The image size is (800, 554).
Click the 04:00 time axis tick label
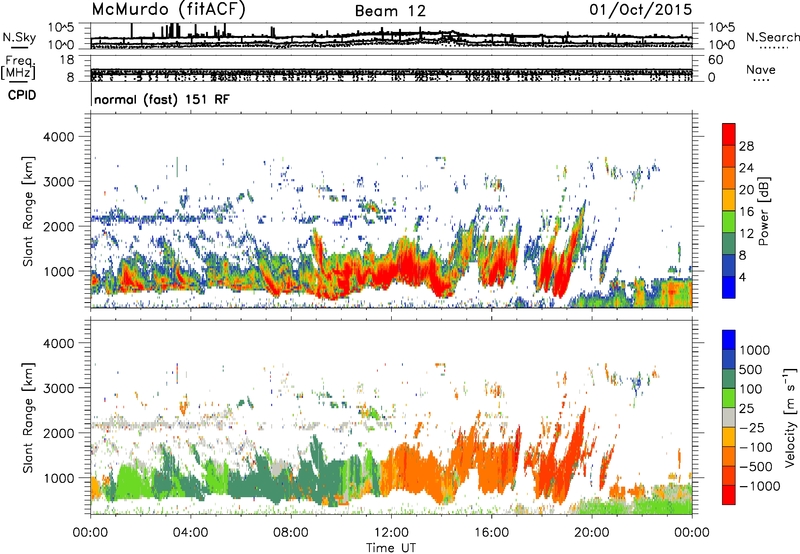[191, 533]
